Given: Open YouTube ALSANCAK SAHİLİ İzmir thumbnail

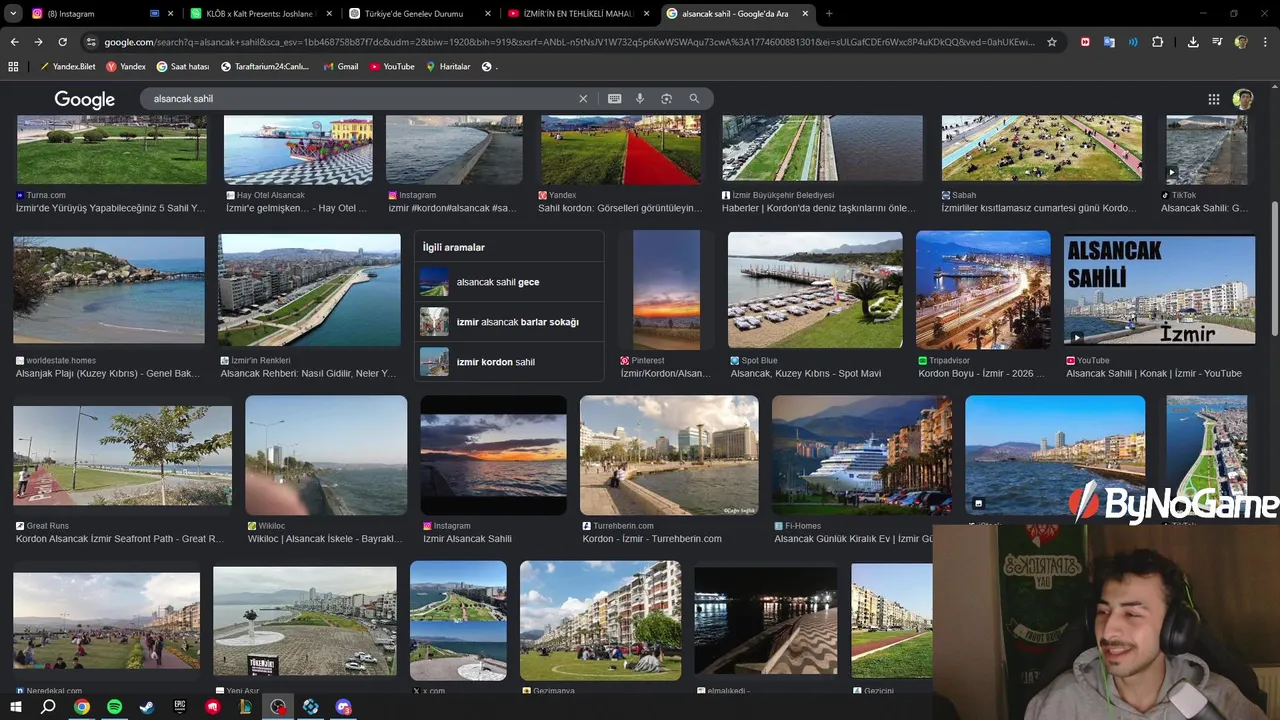Looking at the screenshot, I should (x=1159, y=290).
